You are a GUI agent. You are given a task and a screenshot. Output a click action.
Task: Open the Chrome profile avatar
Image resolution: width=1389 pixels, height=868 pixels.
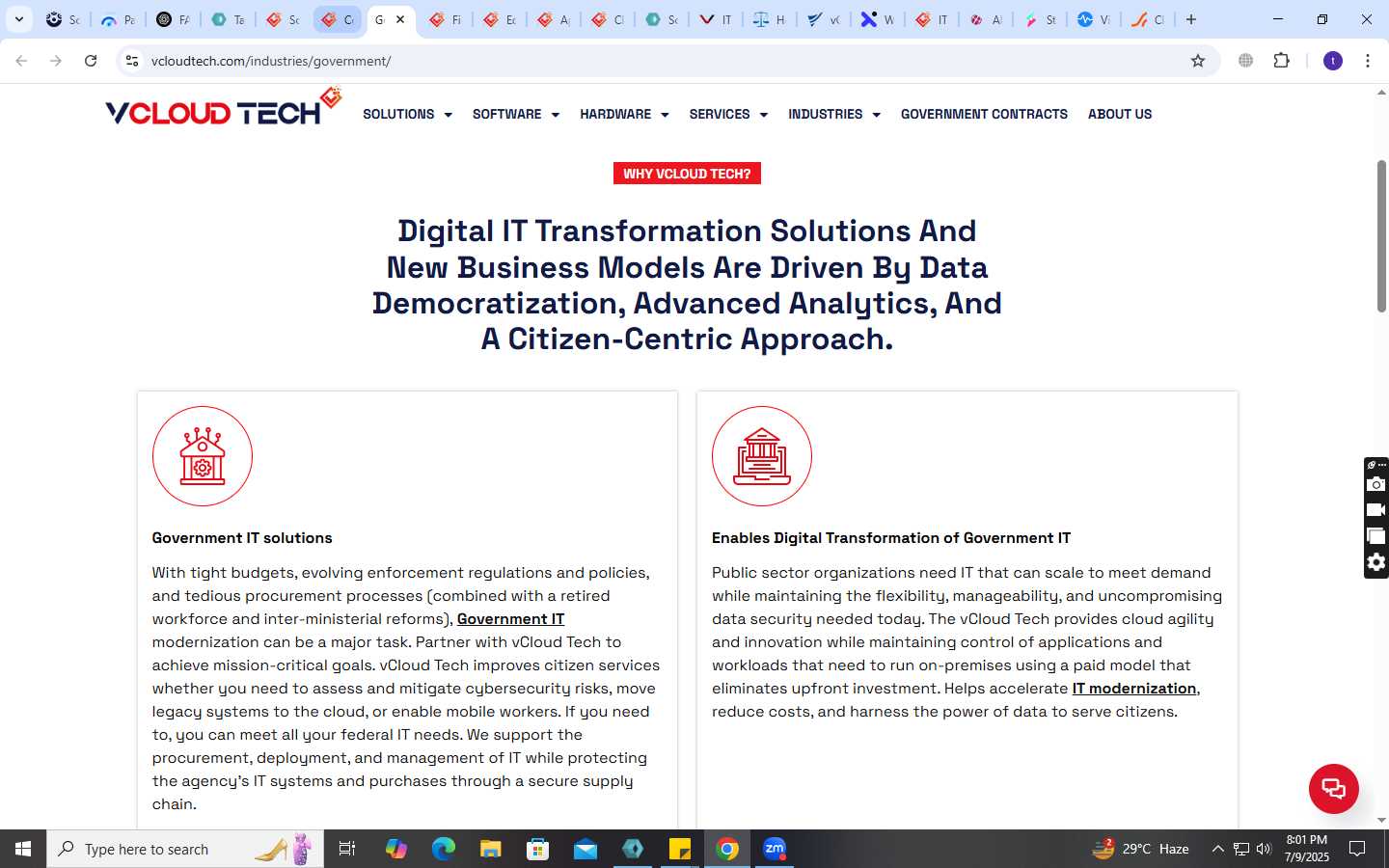click(1333, 61)
